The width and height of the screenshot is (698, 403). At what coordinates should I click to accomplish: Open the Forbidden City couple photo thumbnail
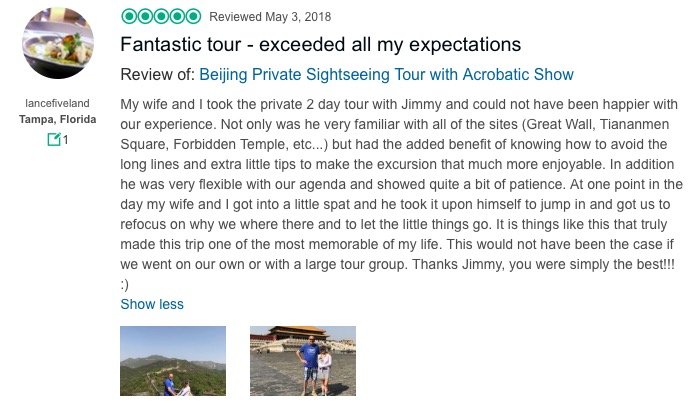coord(302,361)
